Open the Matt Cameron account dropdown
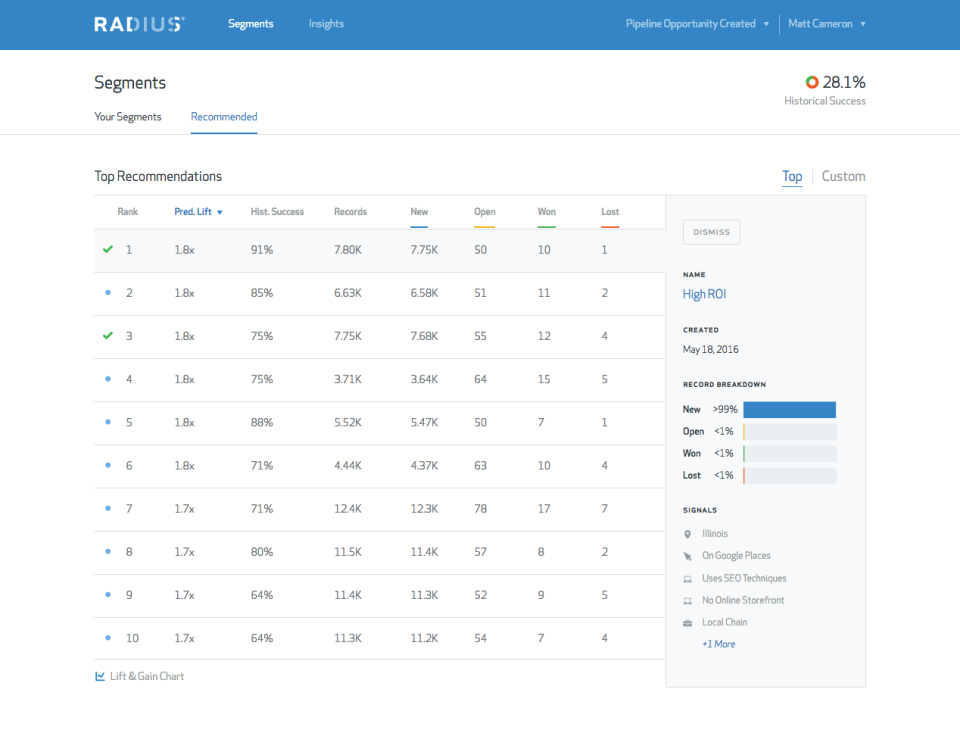Screen dimensions: 960x733 tap(827, 23)
